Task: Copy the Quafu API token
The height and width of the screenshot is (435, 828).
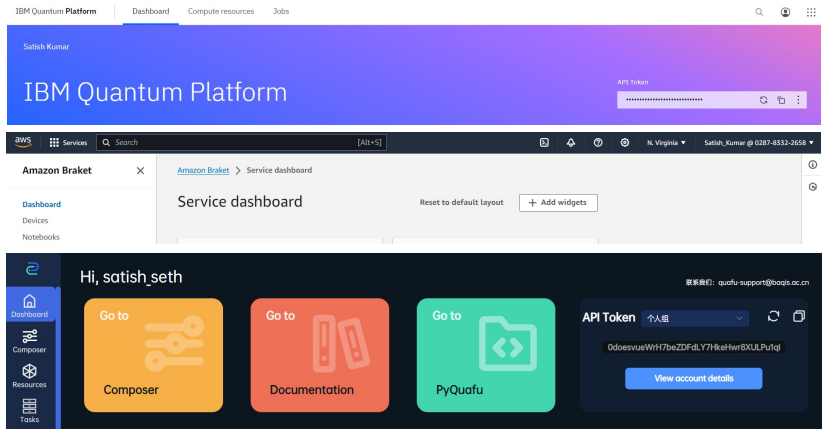Action: click(x=799, y=316)
